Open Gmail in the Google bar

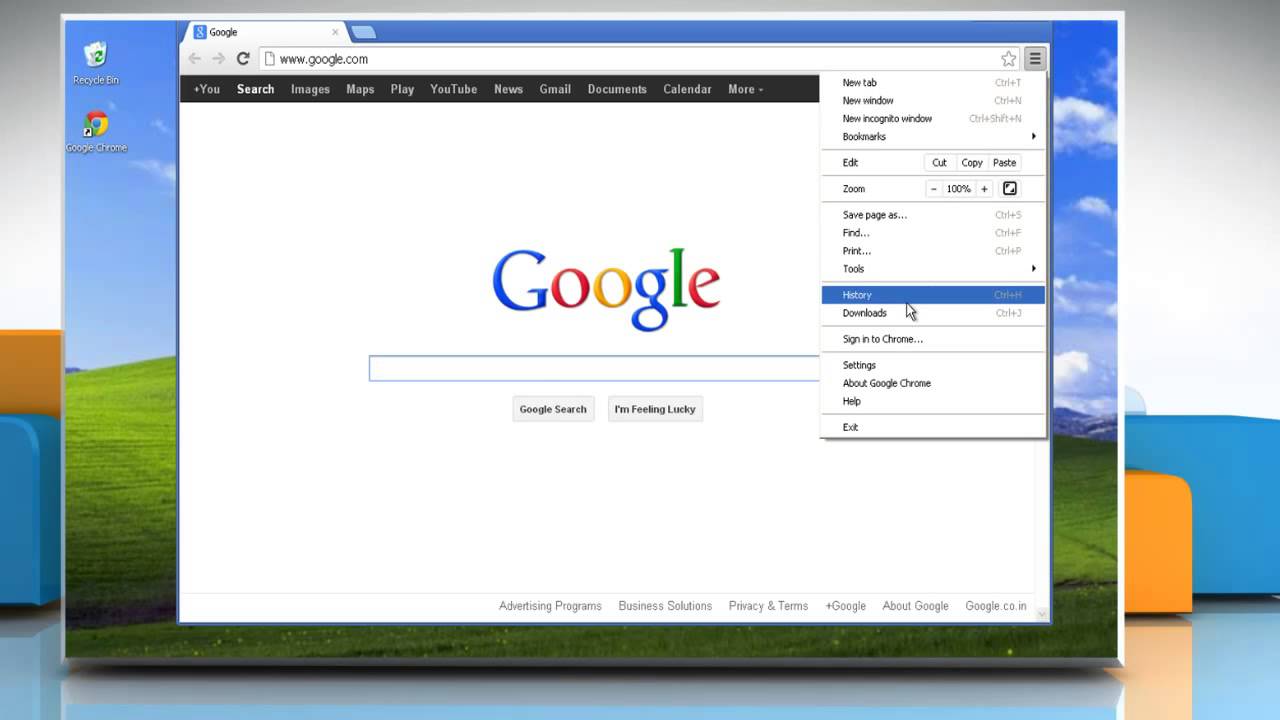(555, 89)
